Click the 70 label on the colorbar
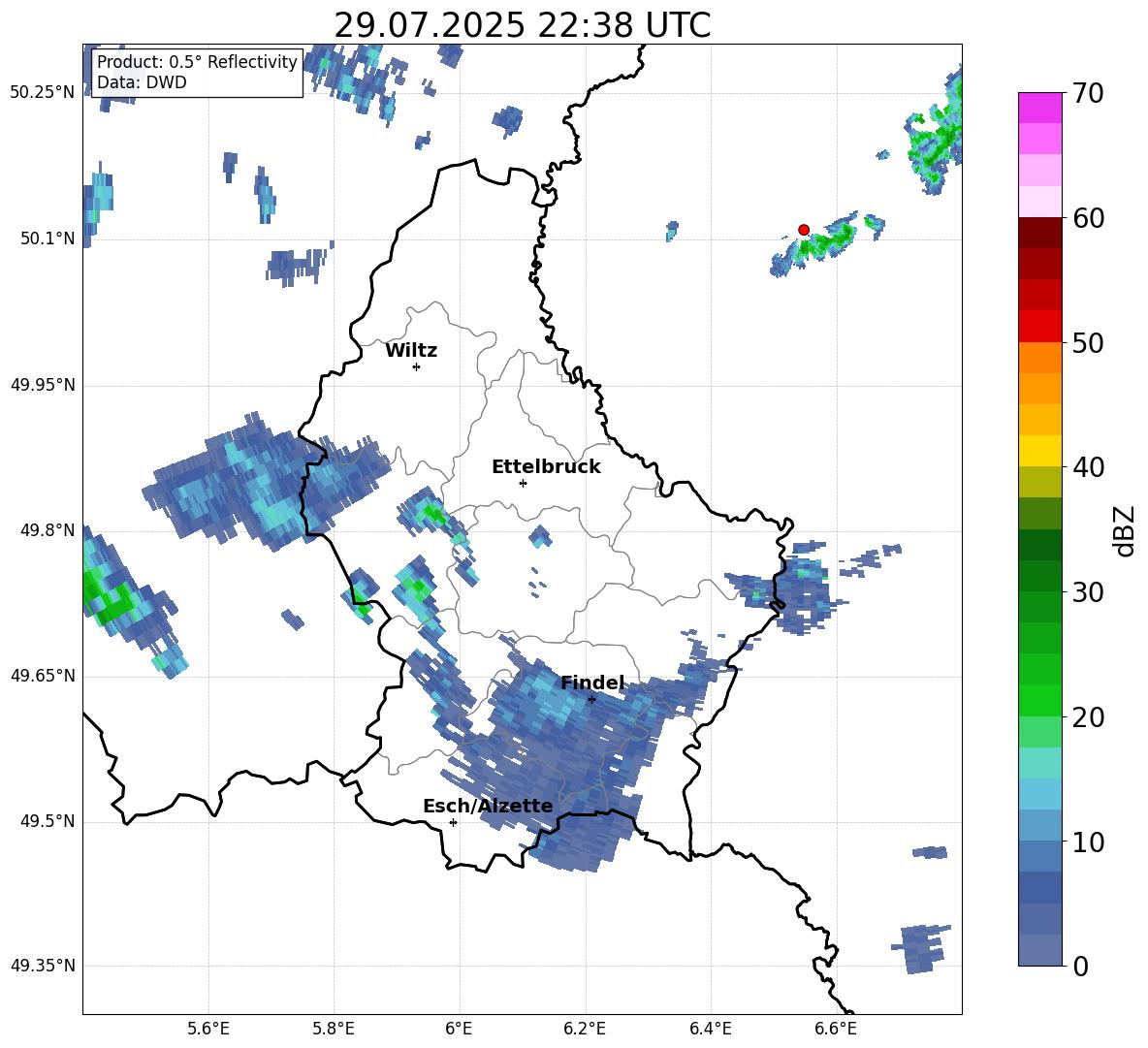This screenshot has width=1148, height=1048. (x=1088, y=94)
